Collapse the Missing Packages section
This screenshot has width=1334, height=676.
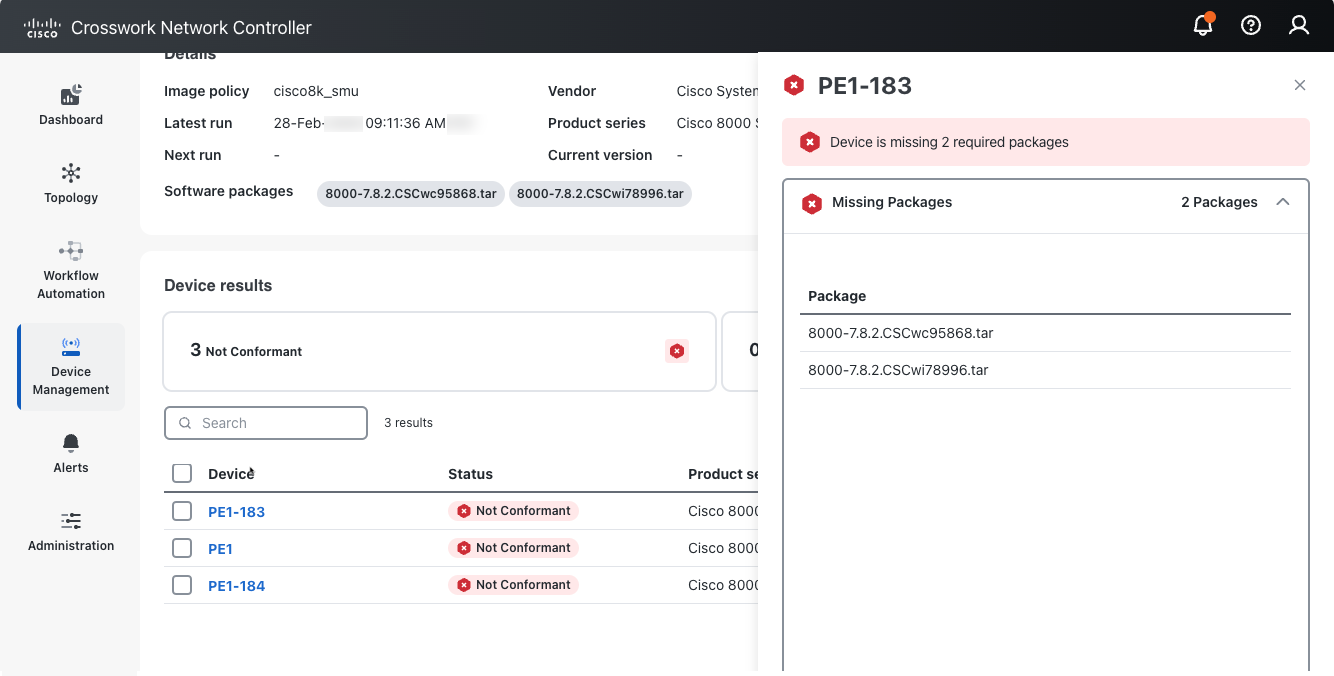point(1283,202)
